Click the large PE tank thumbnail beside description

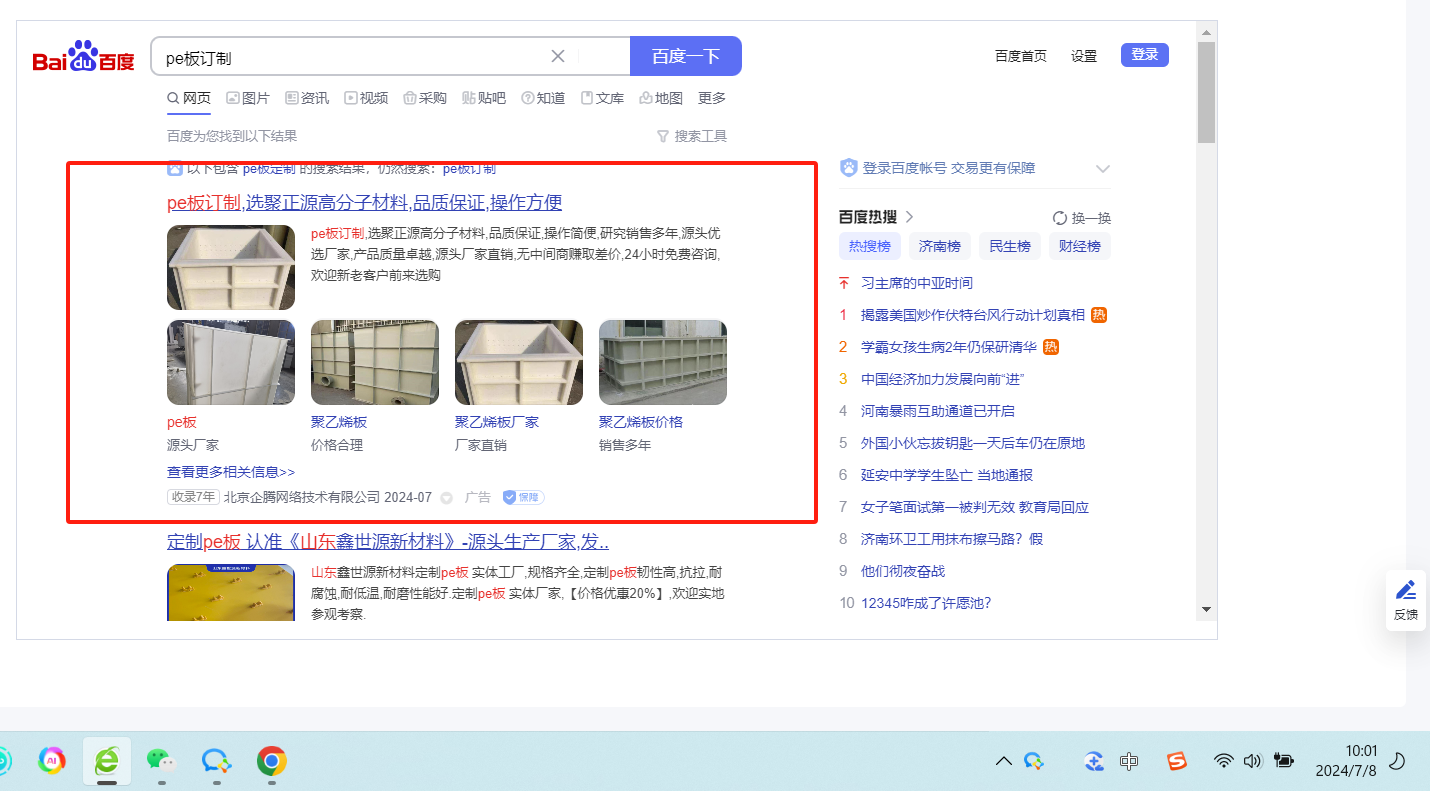pyautogui.click(x=231, y=268)
